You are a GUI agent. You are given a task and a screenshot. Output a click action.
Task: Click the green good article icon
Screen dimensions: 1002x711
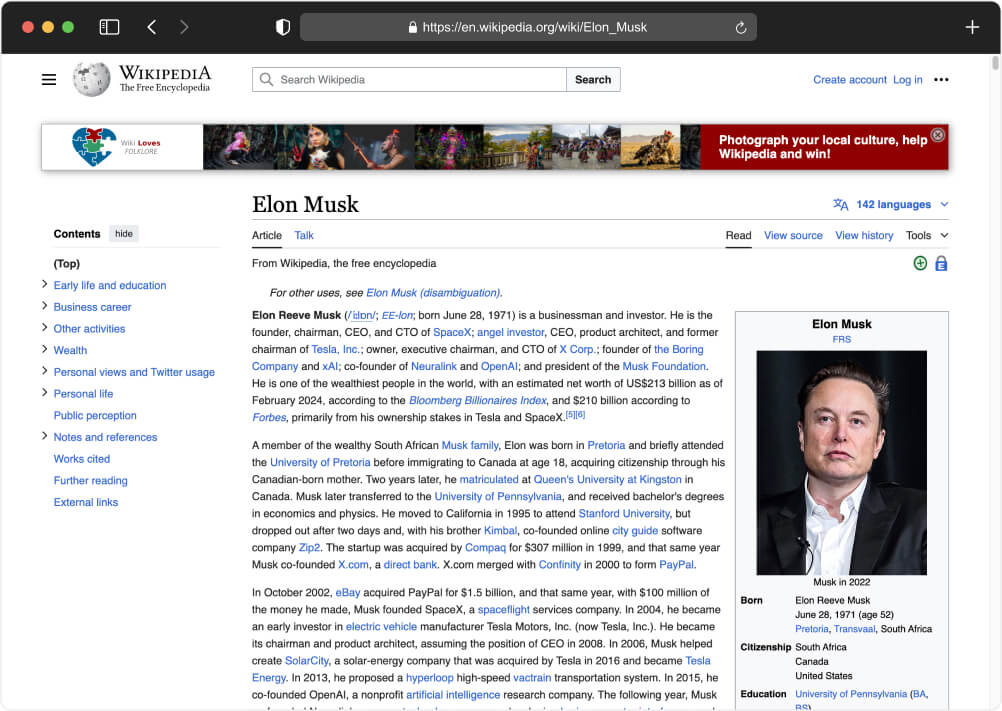point(919,262)
